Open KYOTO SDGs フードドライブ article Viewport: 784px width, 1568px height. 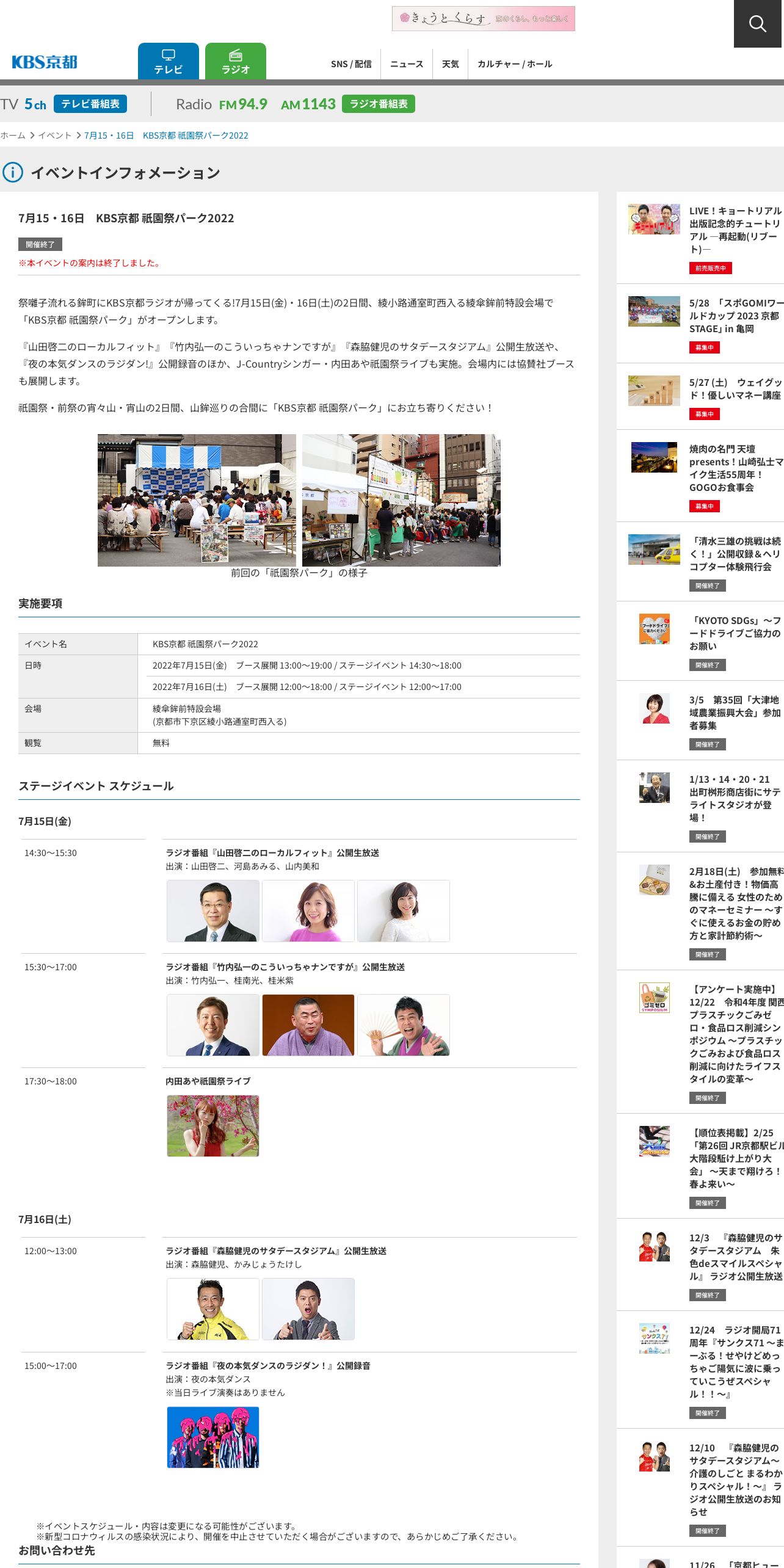[735, 633]
